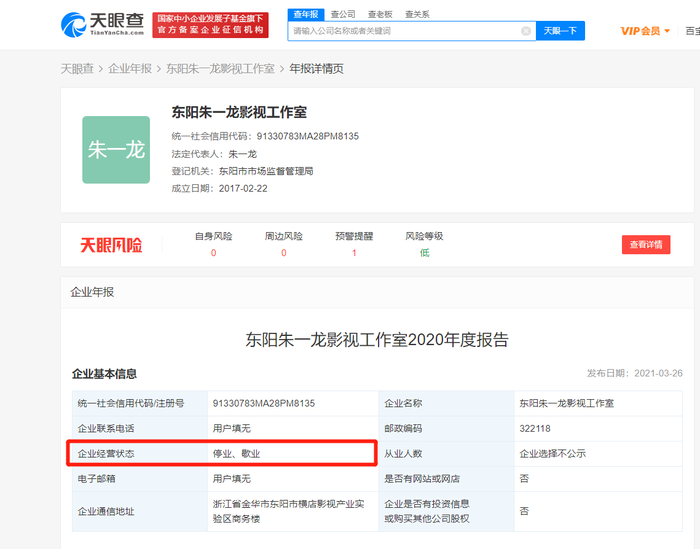Open 天眼查 breadcrumb home link
This screenshot has height=549, width=700.
[76, 69]
